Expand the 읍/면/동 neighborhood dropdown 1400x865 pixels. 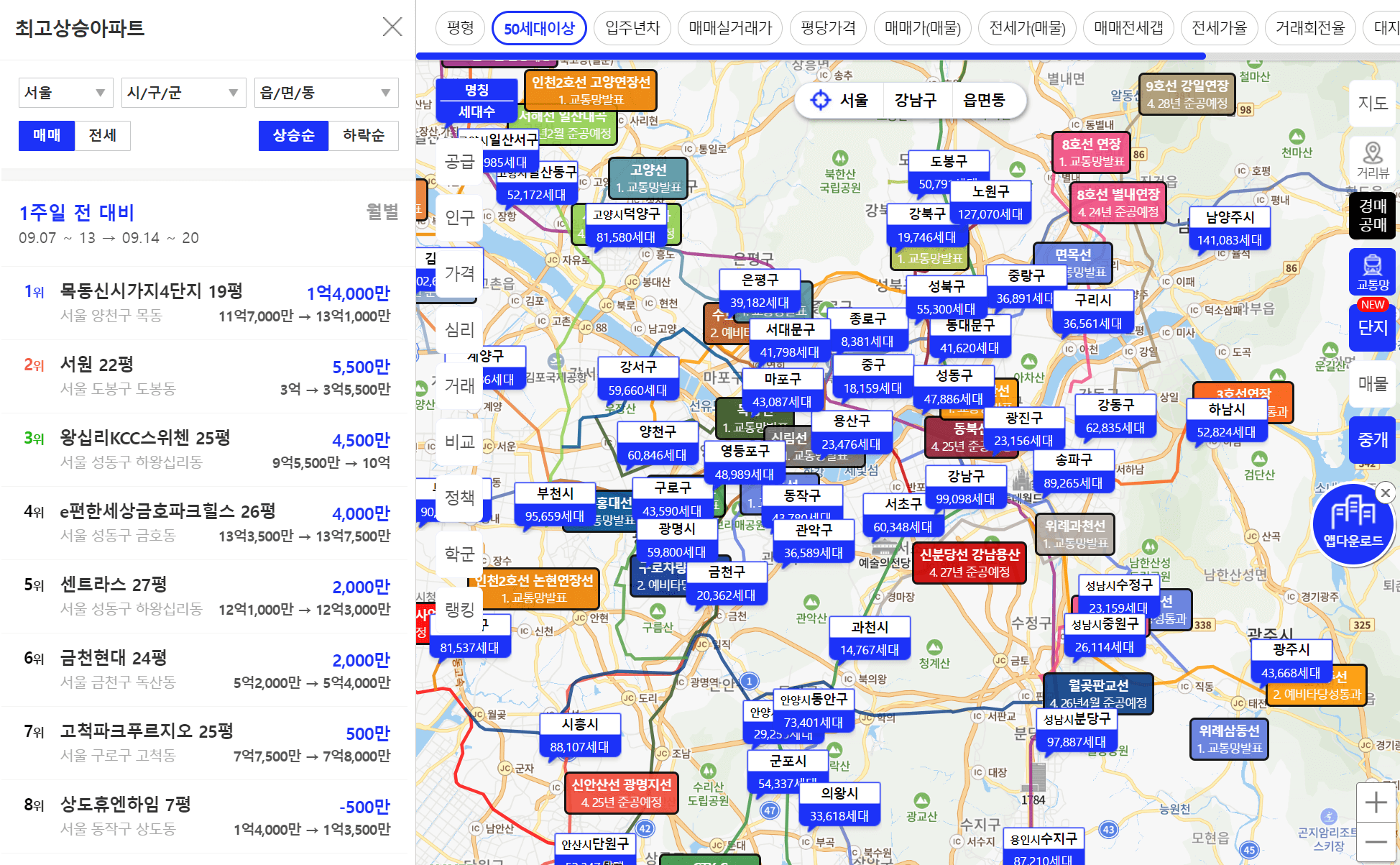[326, 93]
